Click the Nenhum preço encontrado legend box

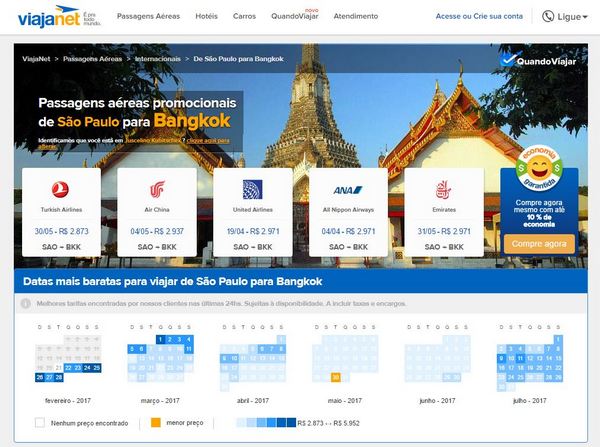tap(39, 423)
